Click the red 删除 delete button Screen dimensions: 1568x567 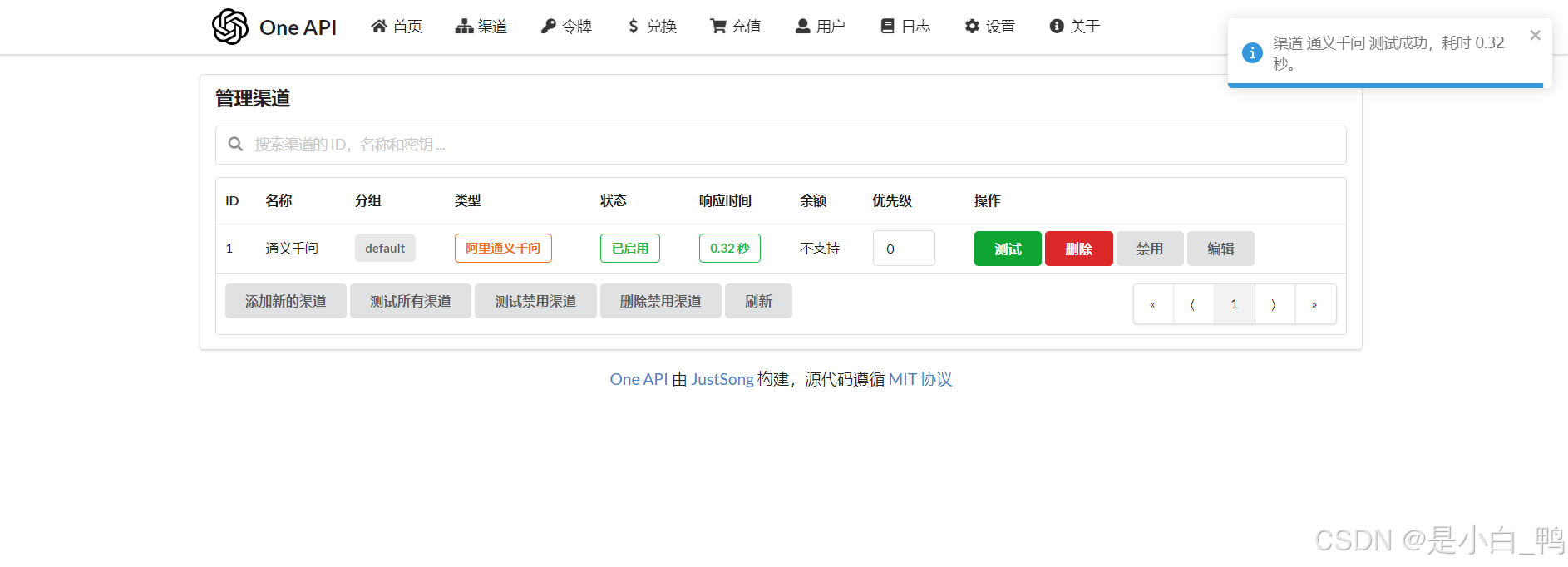coord(1079,249)
